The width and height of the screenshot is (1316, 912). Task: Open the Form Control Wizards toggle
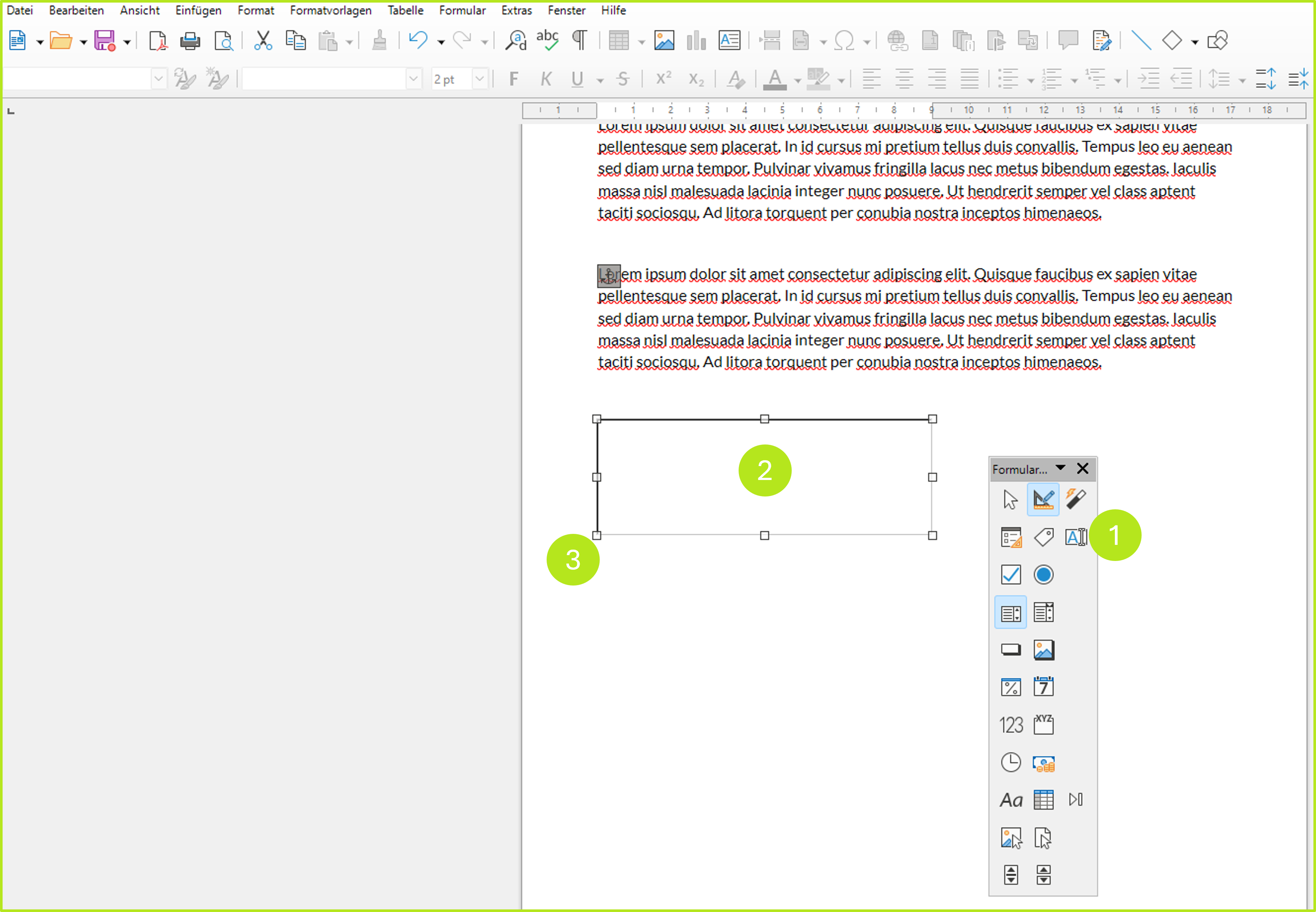pos(1075,499)
